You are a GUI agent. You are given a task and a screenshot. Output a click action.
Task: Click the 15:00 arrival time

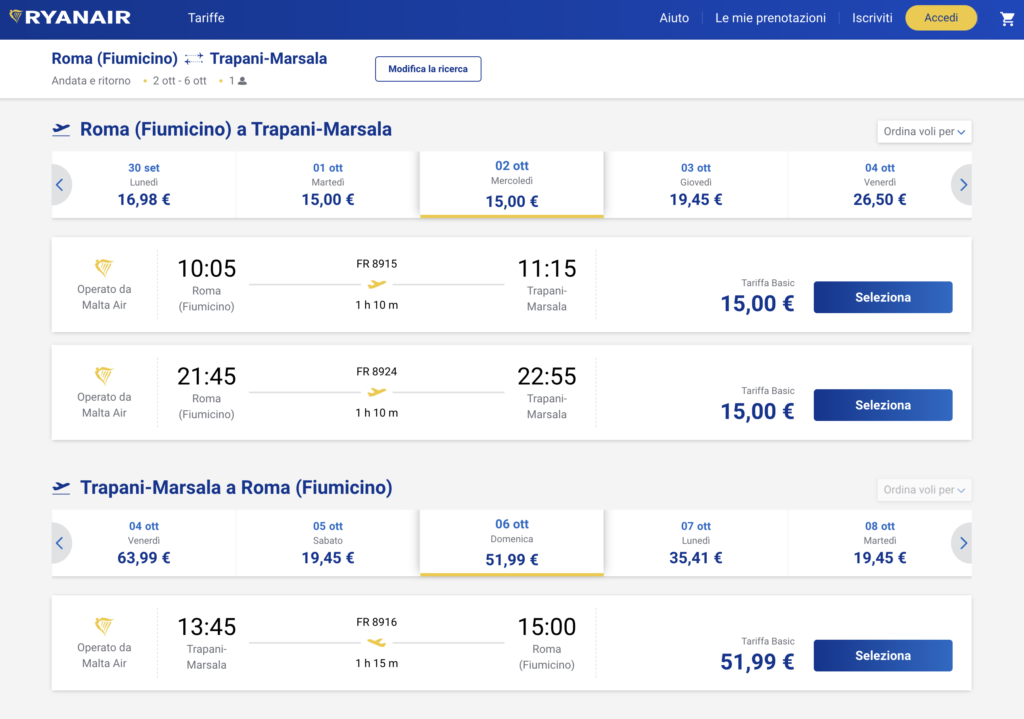coord(547,627)
